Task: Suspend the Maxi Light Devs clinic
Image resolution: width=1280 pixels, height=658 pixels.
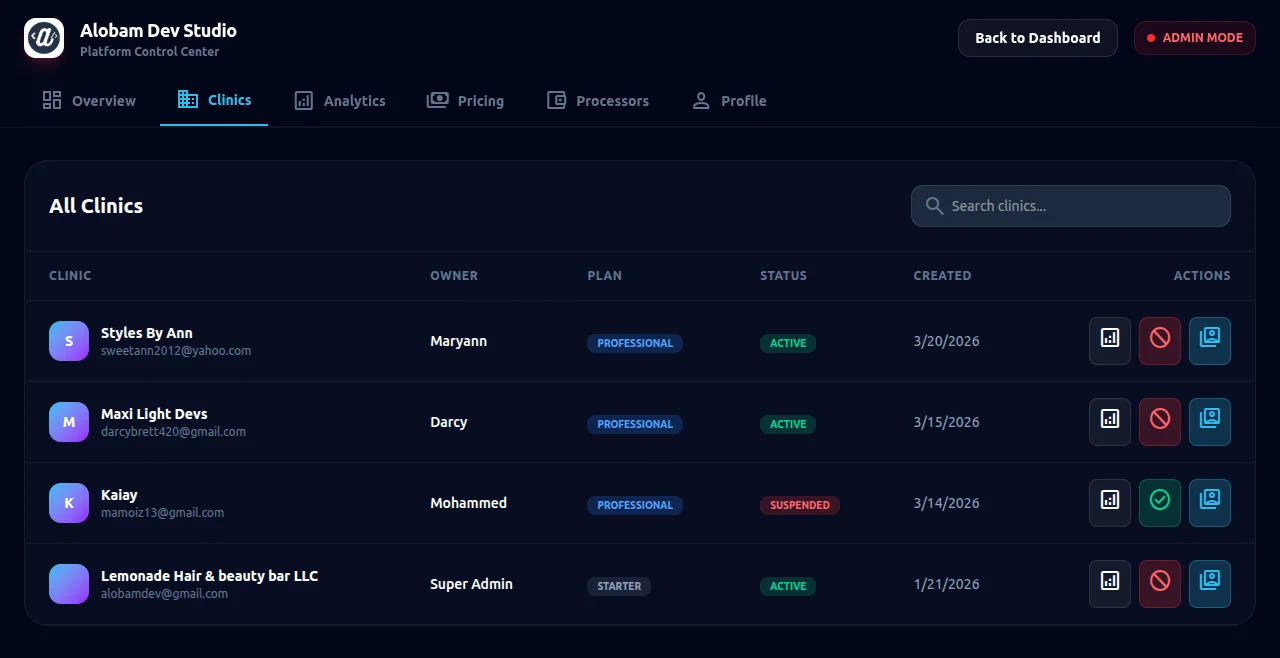Action: [x=1160, y=422]
